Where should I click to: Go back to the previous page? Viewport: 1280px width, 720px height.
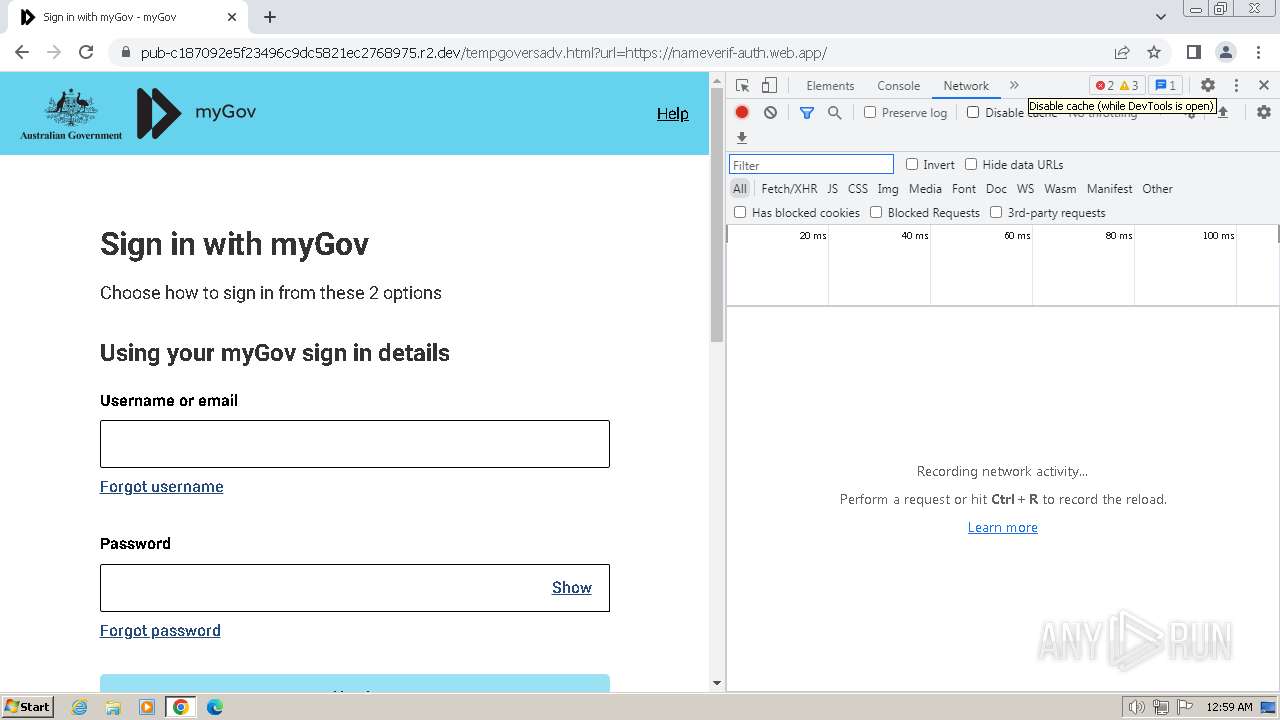[x=22, y=52]
